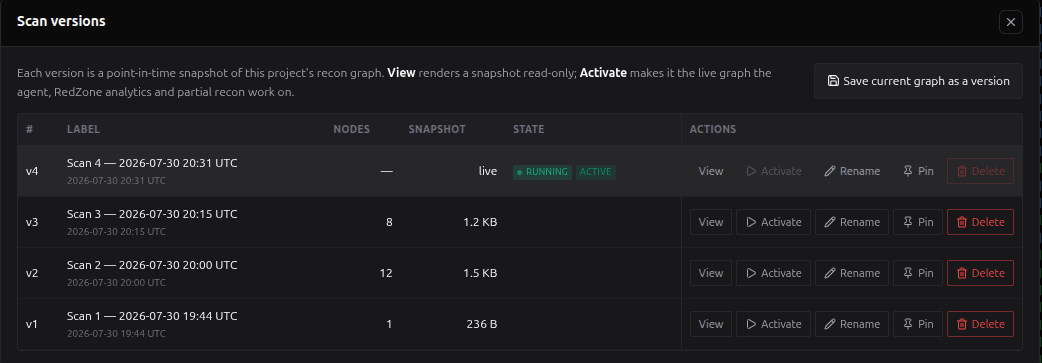Select label 'Scan 4 — 2026-07-30 20:31 UTC'

point(152,163)
